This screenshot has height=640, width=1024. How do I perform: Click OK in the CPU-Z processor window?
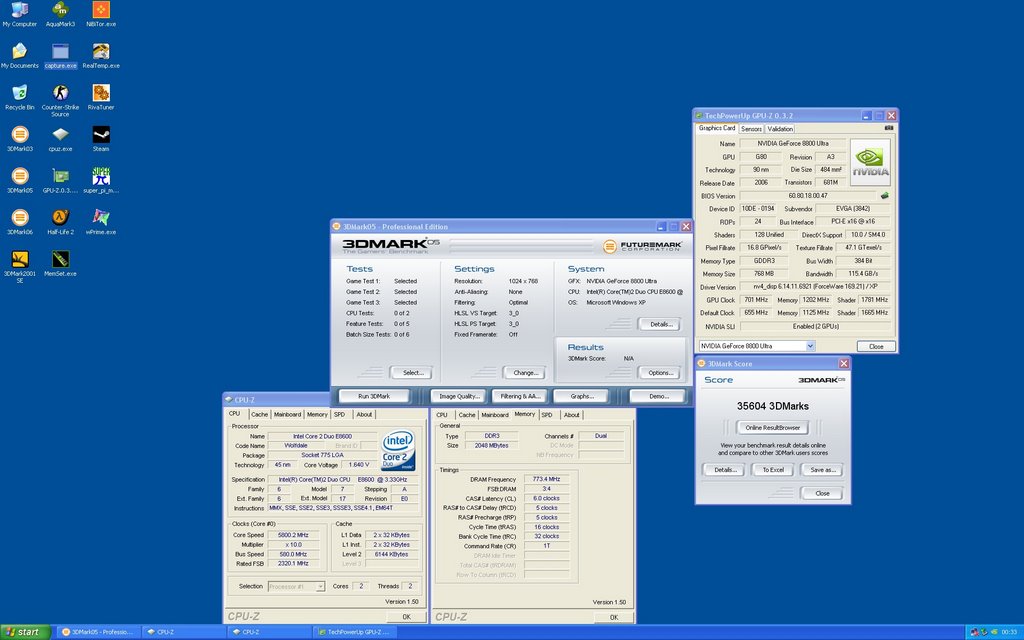pyautogui.click(x=406, y=616)
